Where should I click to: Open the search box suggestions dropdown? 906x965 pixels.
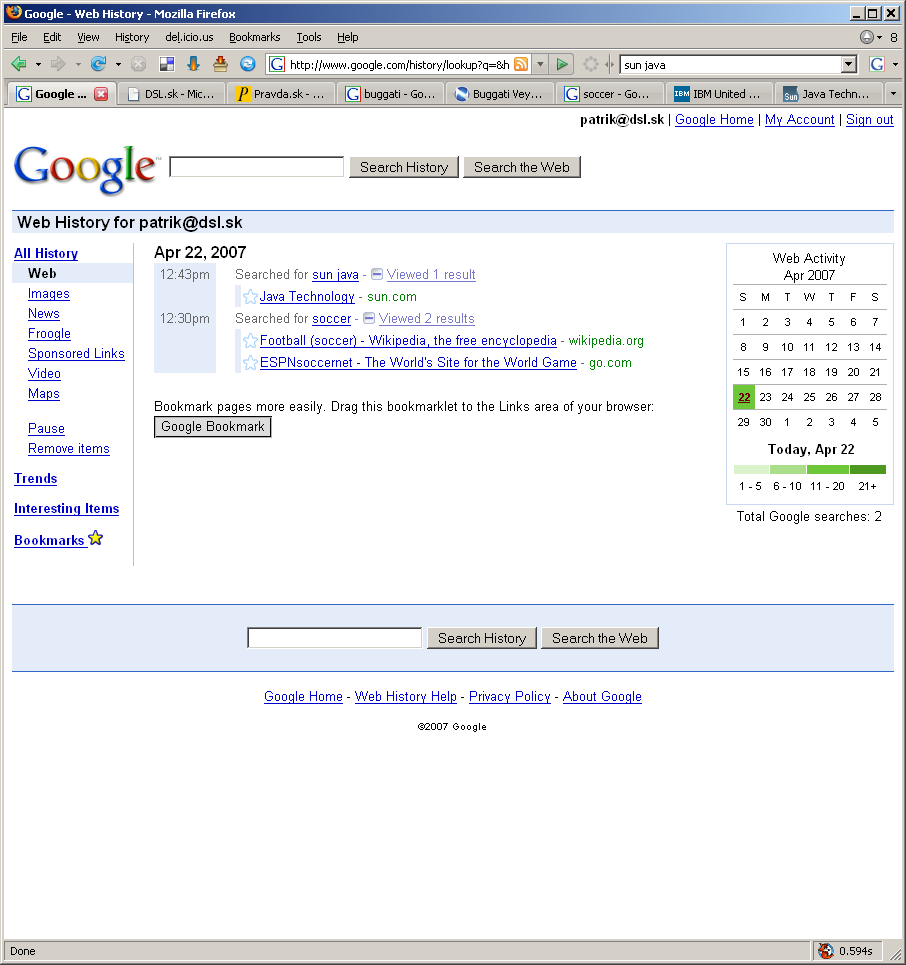pos(849,64)
